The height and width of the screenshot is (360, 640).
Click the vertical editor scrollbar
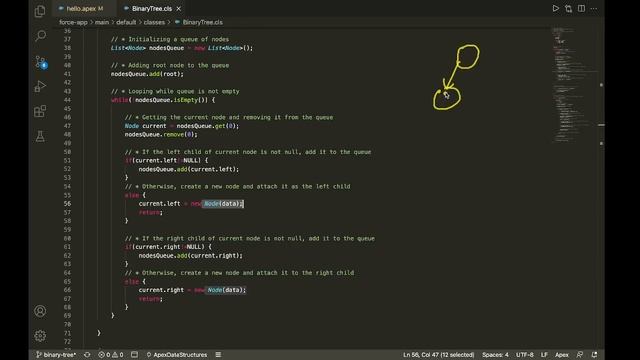tap(601, 187)
